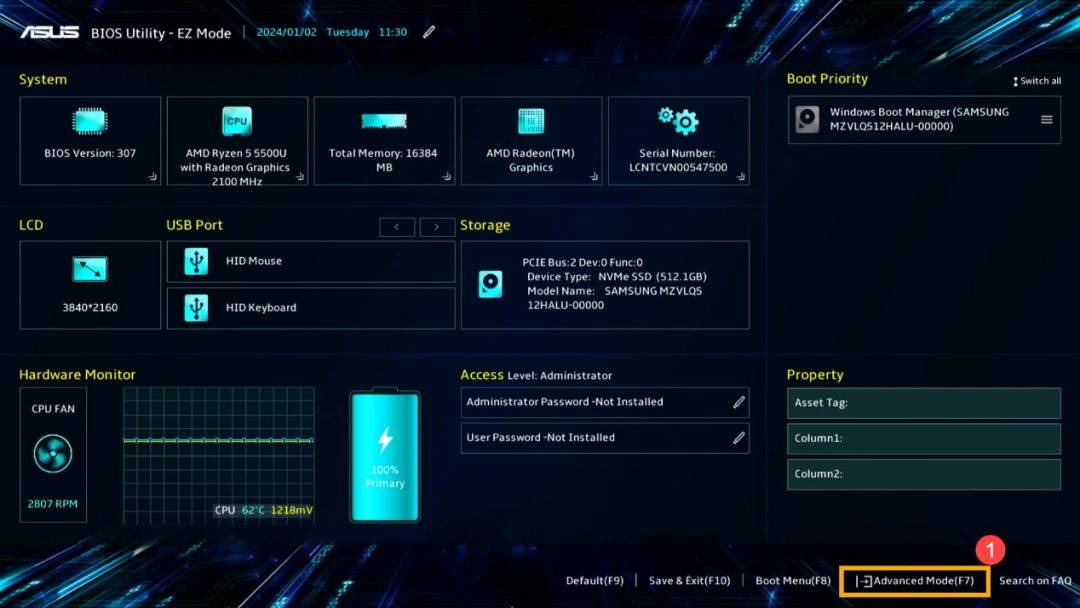The image size is (1080, 608).
Task: Click the ASUS CPU processor icon tile
Action: [237, 120]
